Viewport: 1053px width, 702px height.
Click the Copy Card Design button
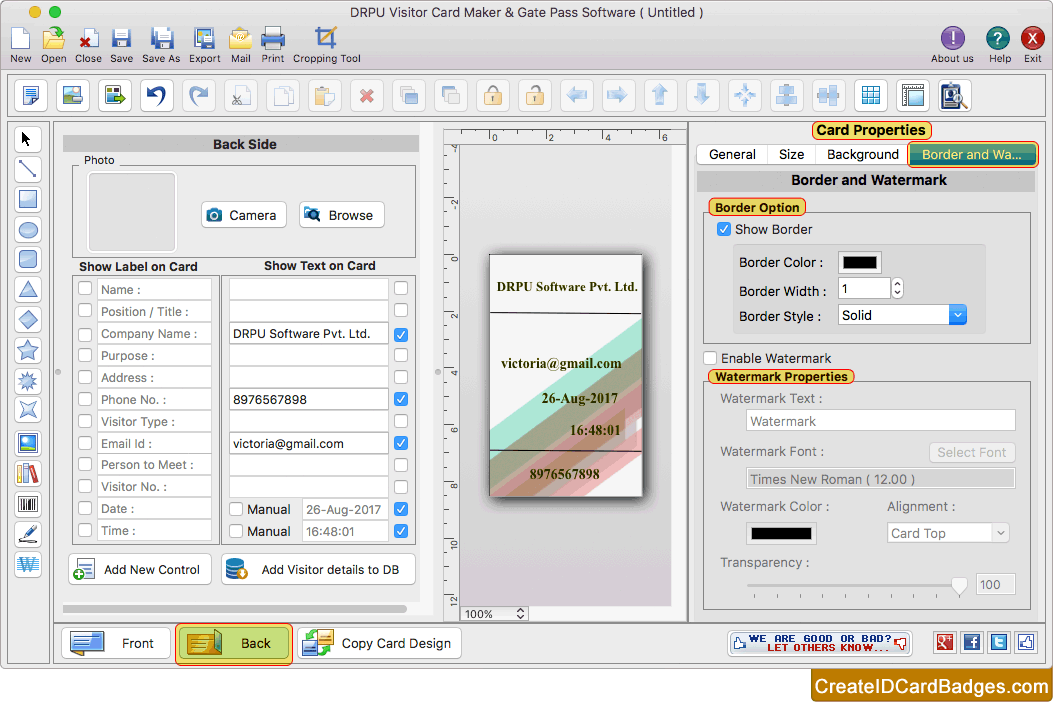coord(379,644)
